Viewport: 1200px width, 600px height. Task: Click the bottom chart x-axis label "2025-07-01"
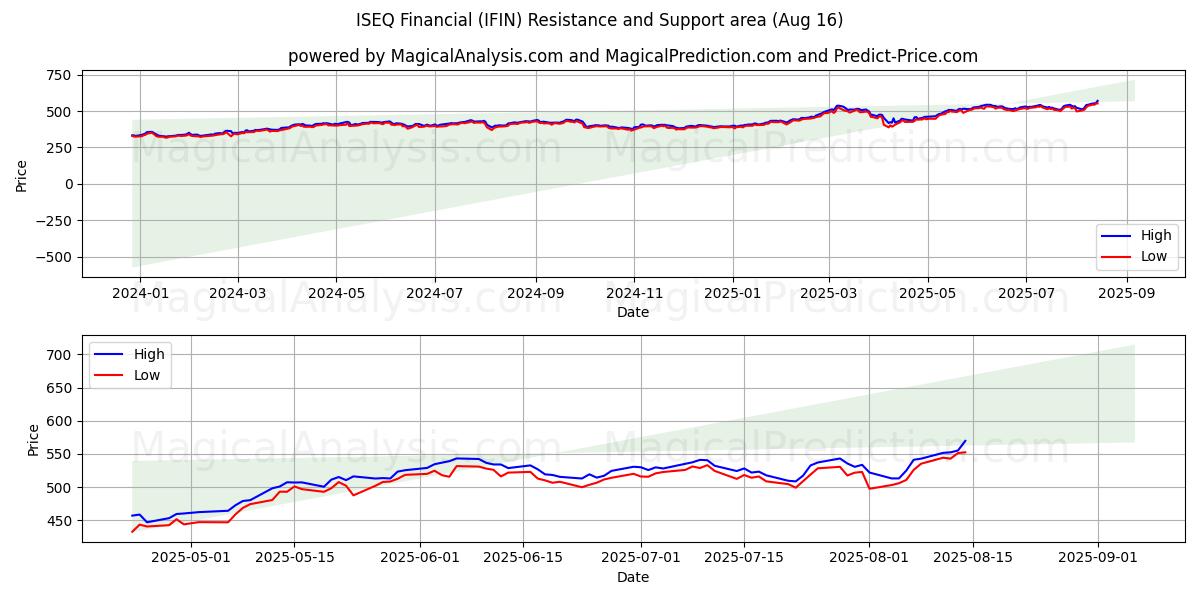[642, 559]
